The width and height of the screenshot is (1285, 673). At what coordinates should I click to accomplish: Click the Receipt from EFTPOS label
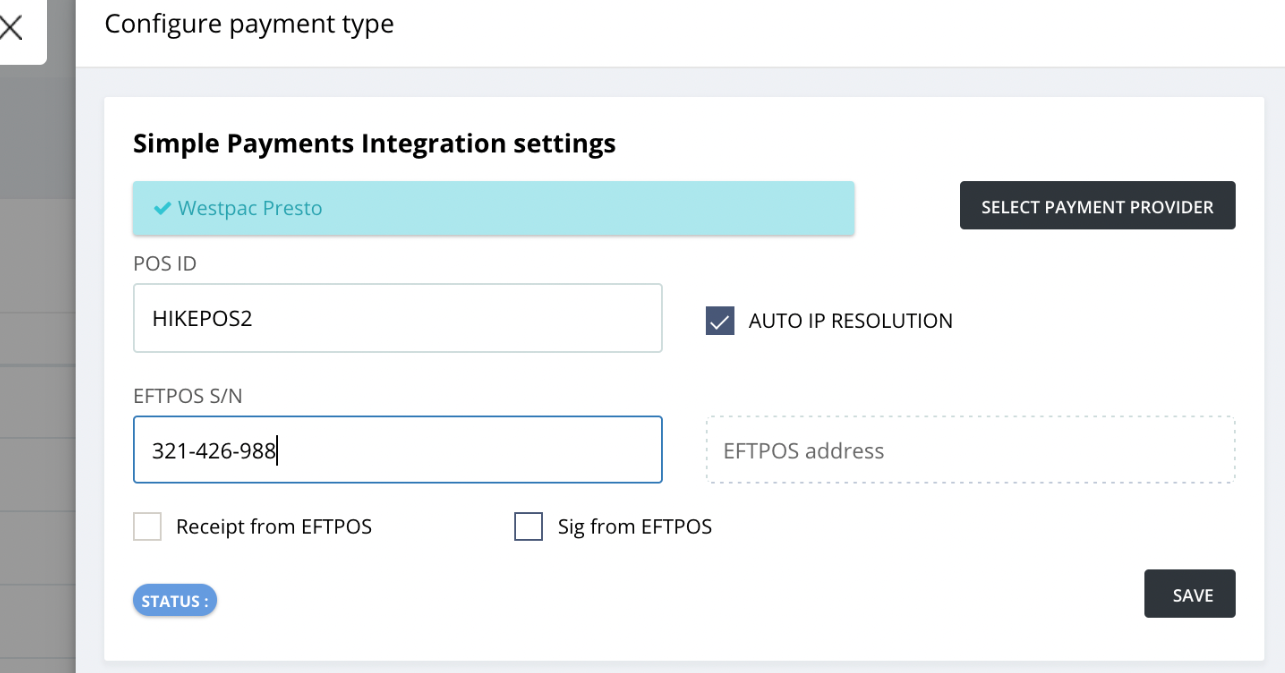(x=273, y=526)
